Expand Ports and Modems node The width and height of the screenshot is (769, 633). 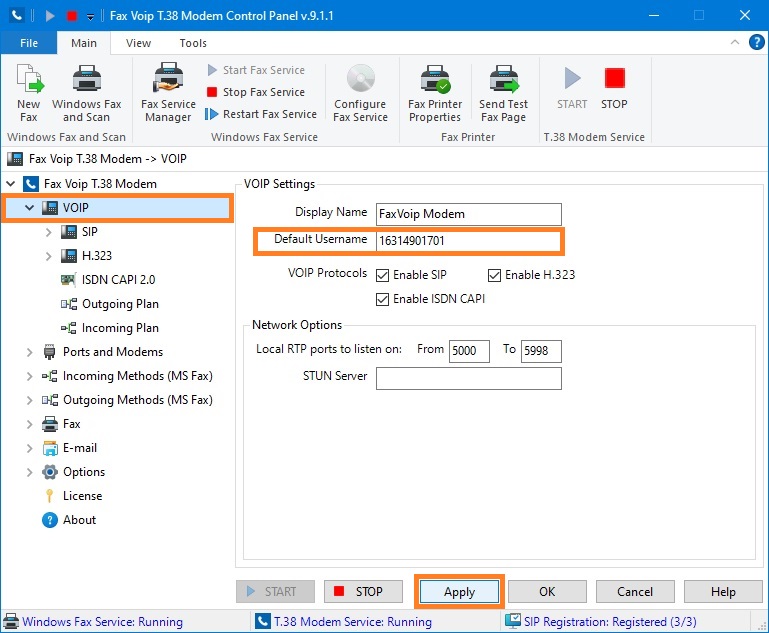[29, 352]
